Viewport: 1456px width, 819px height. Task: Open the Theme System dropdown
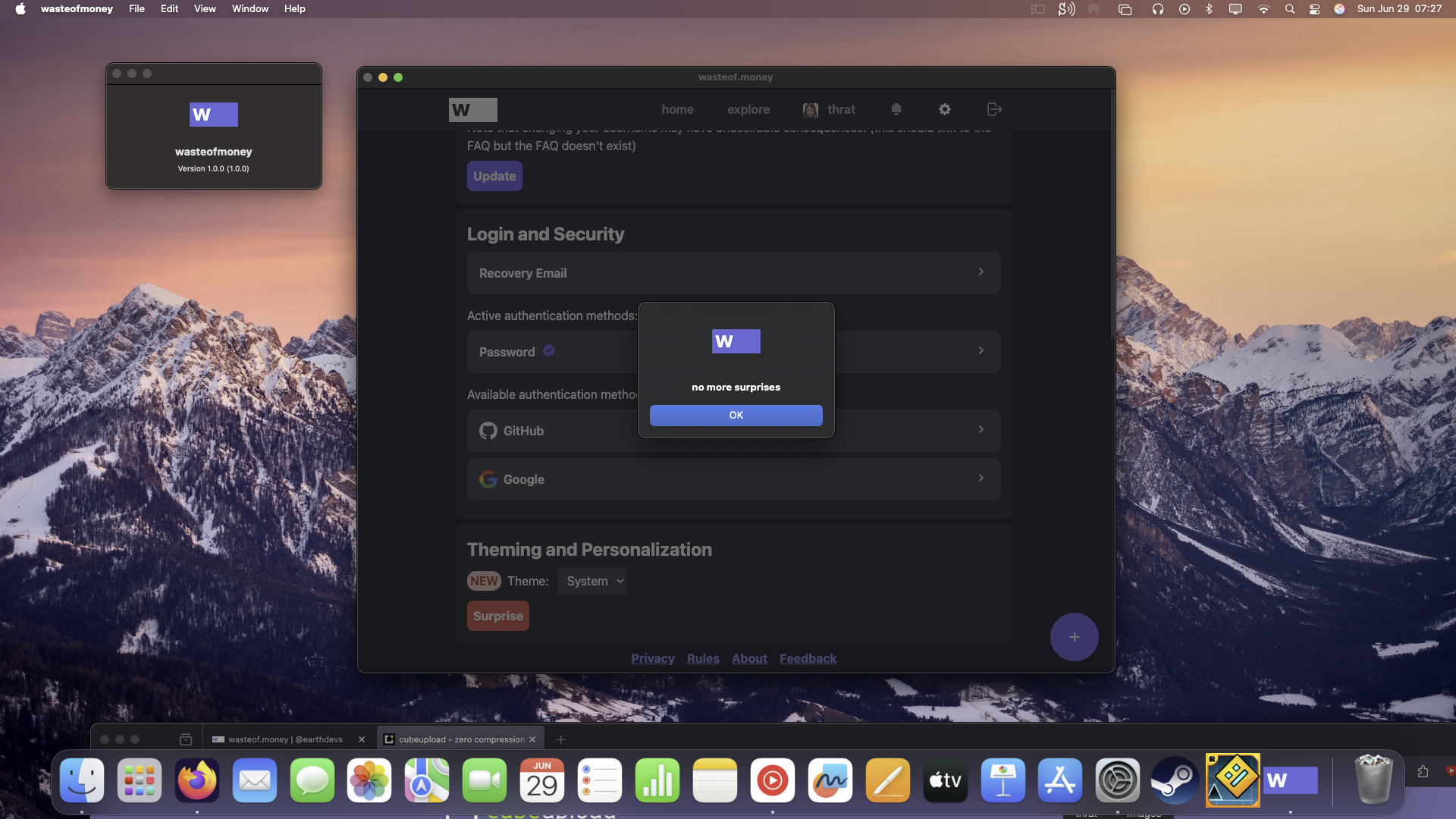pos(592,581)
